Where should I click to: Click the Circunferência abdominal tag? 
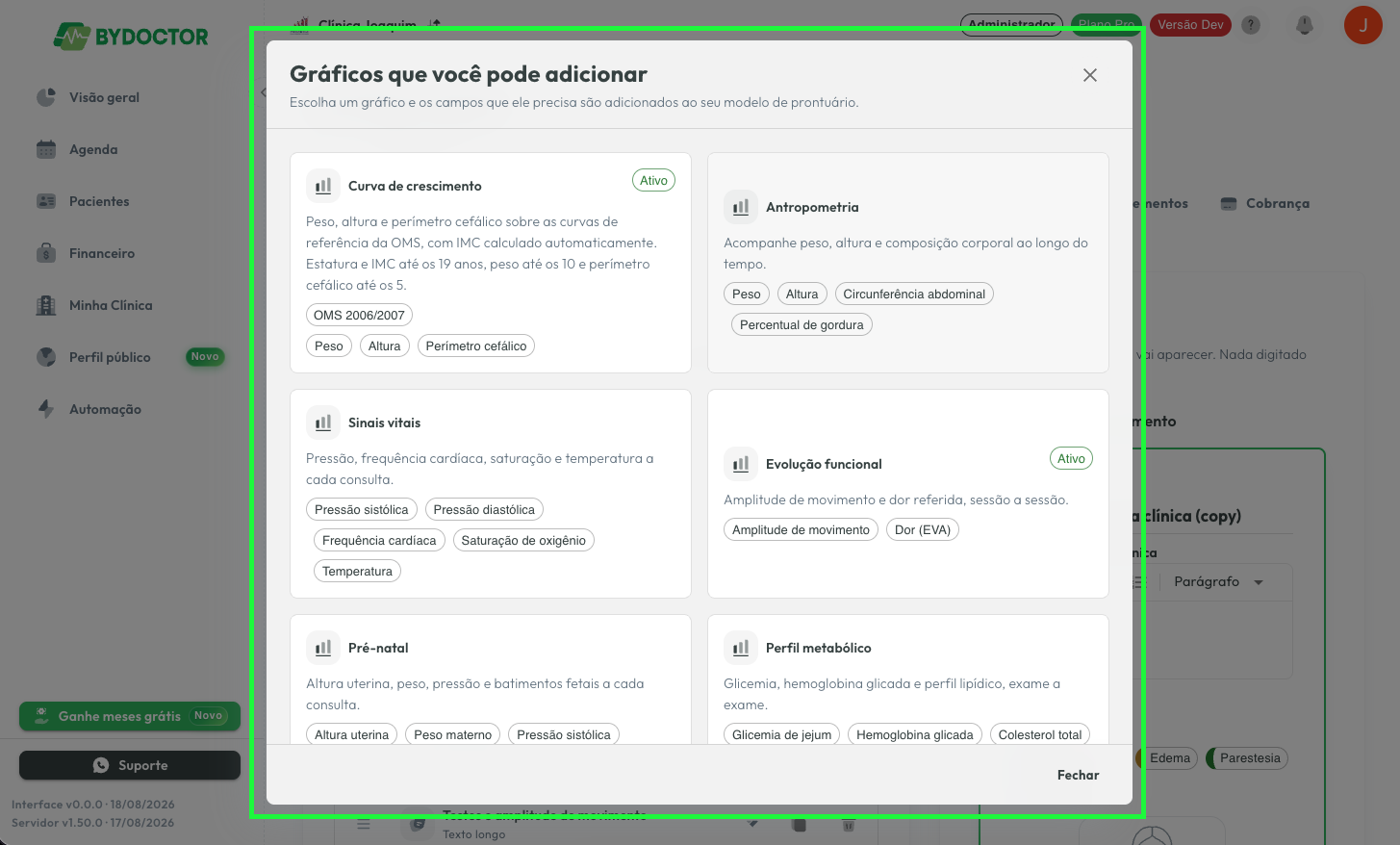pos(914,294)
